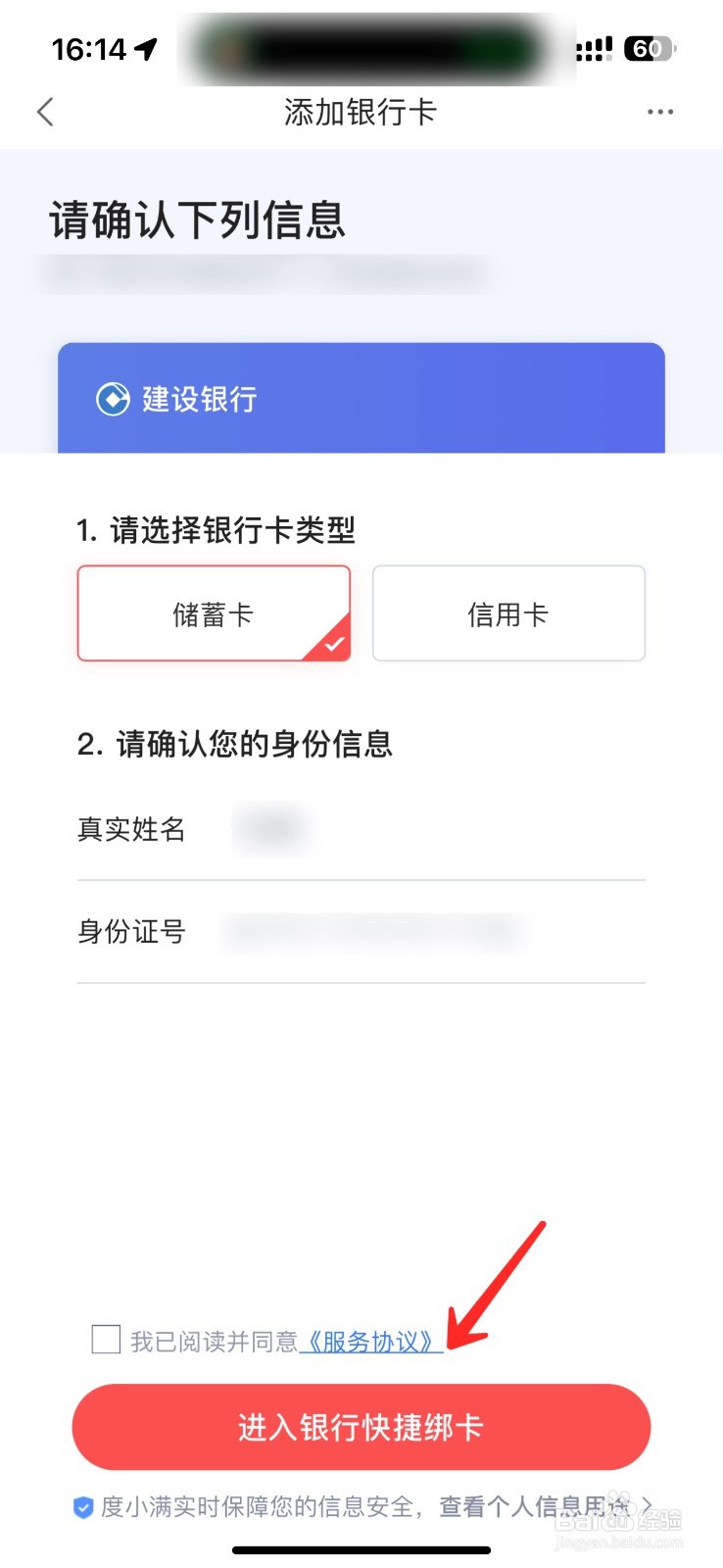Tap the blue shield security icon

pyautogui.click(x=83, y=1507)
